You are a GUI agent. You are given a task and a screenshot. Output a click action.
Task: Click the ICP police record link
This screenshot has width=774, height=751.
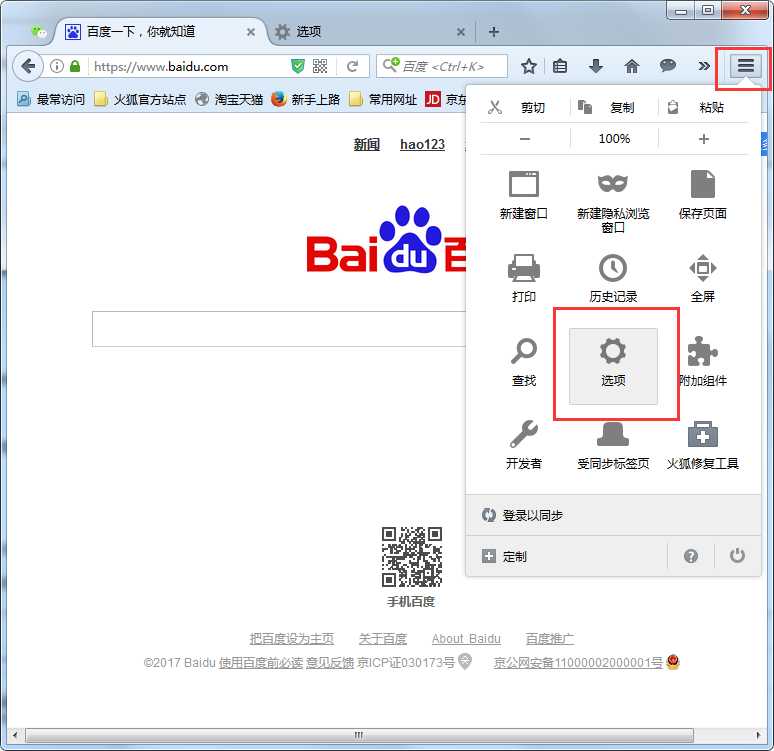(578, 662)
